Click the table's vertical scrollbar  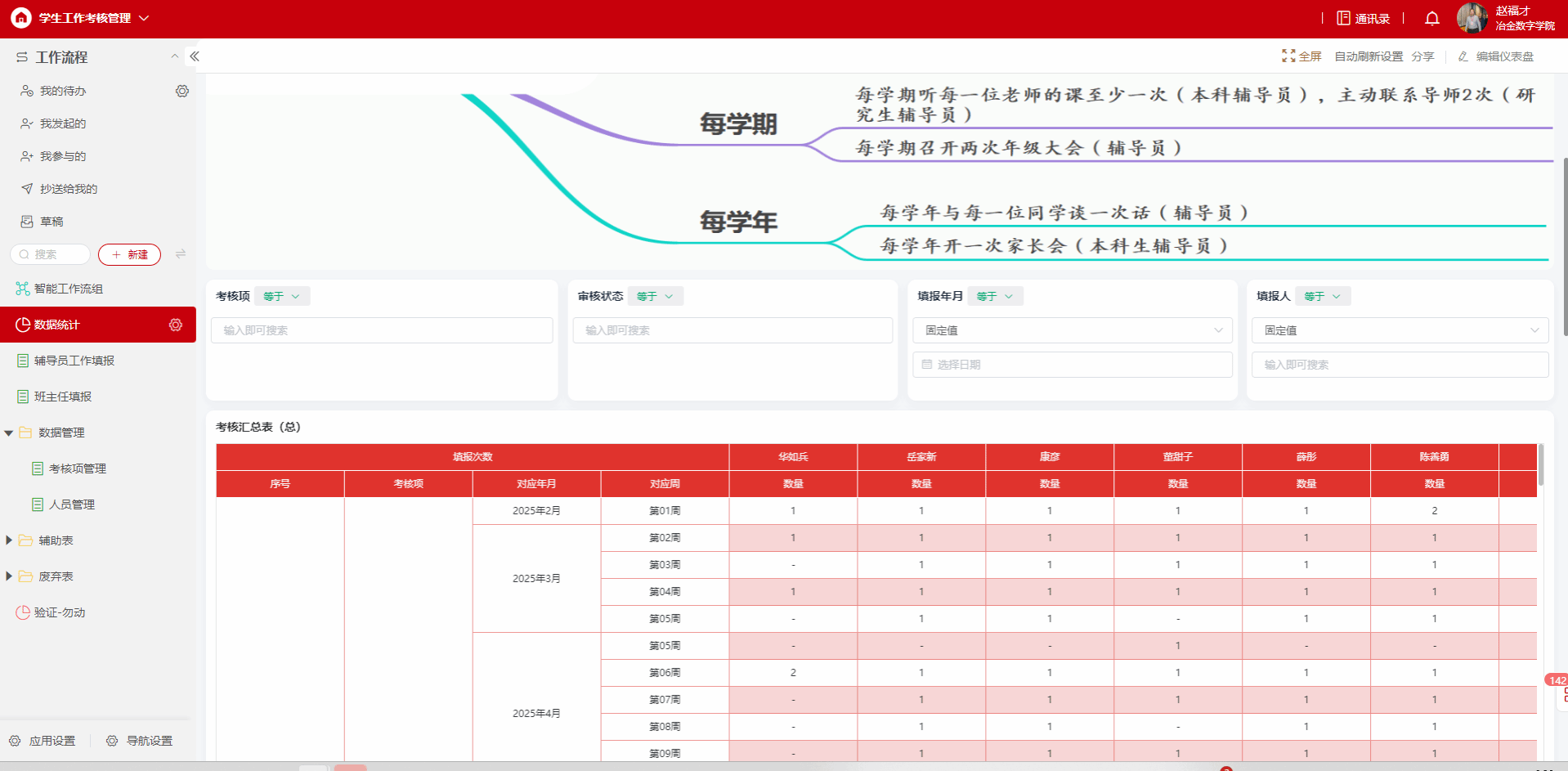[1541, 464]
